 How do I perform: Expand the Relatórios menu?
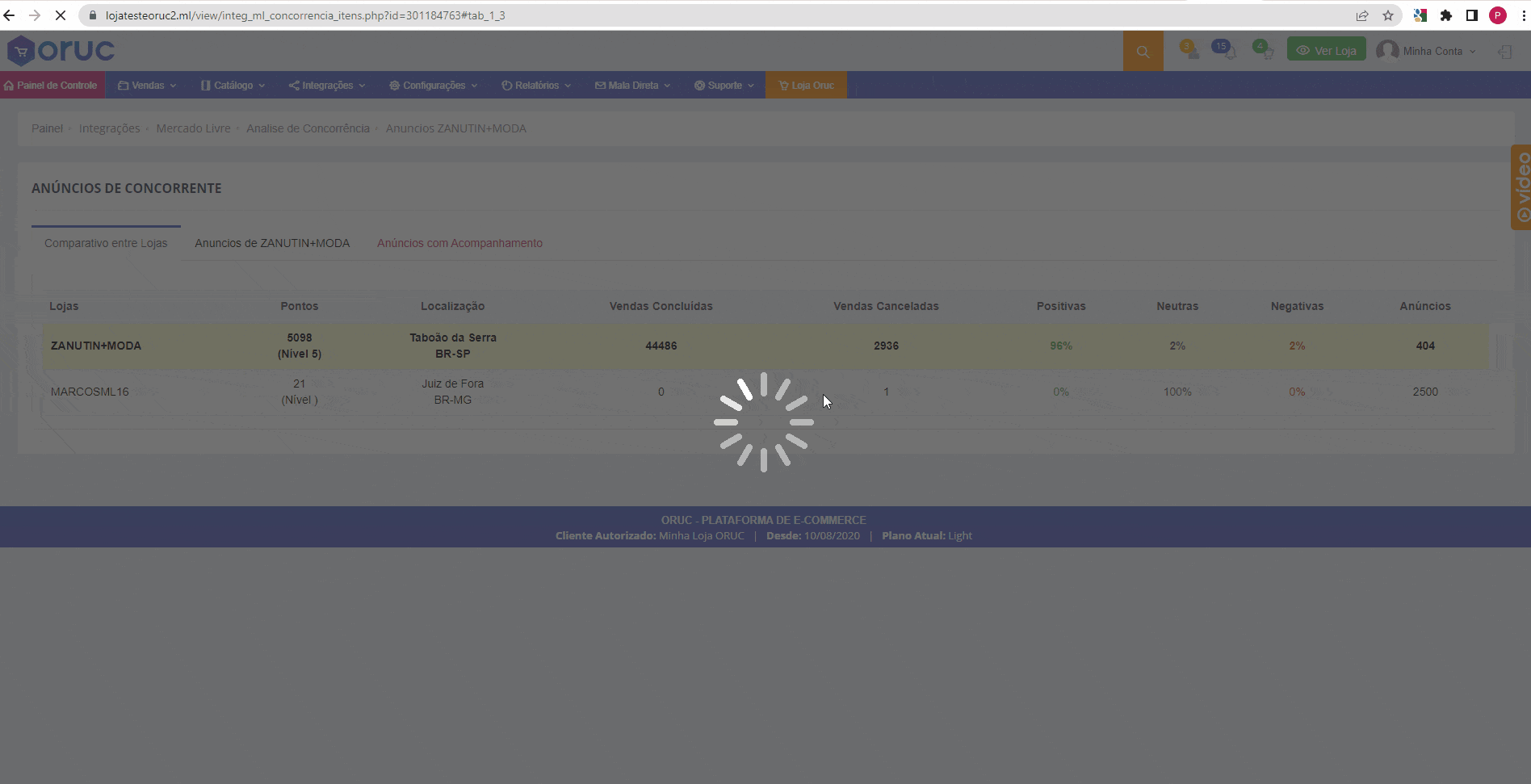[536, 85]
